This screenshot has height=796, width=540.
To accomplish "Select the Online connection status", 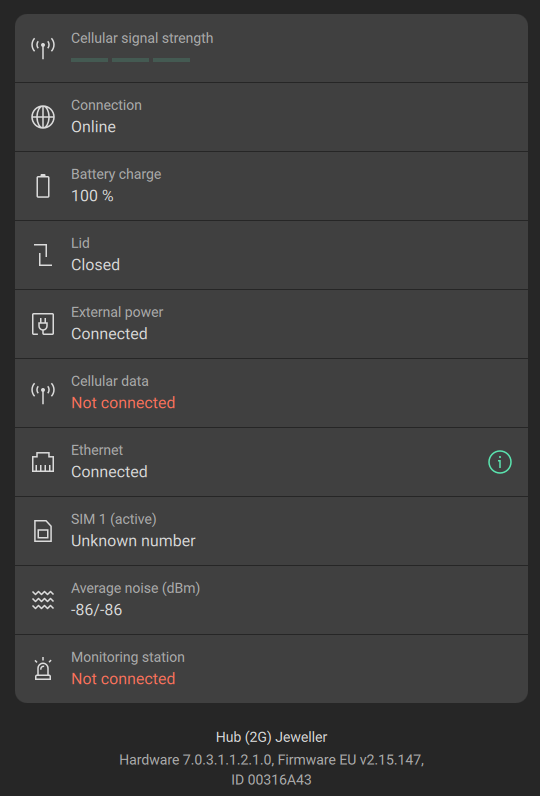I will (x=93, y=127).
